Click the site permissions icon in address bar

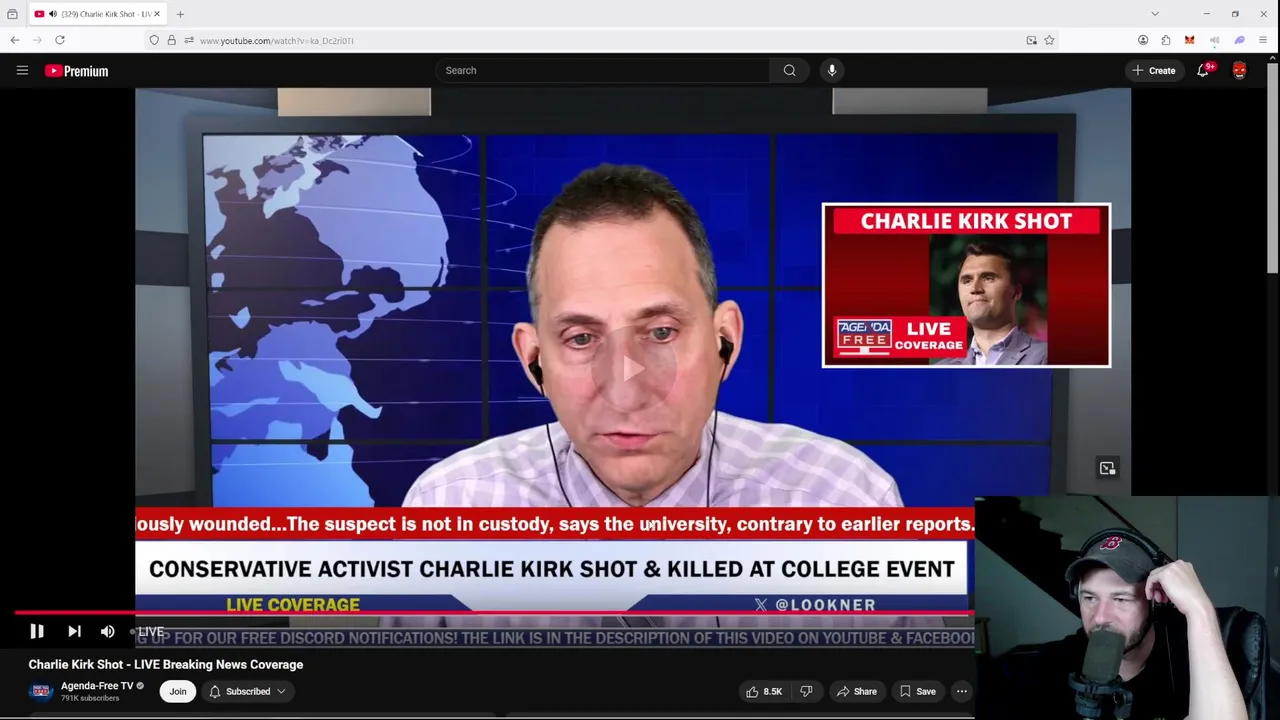click(x=189, y=40)
